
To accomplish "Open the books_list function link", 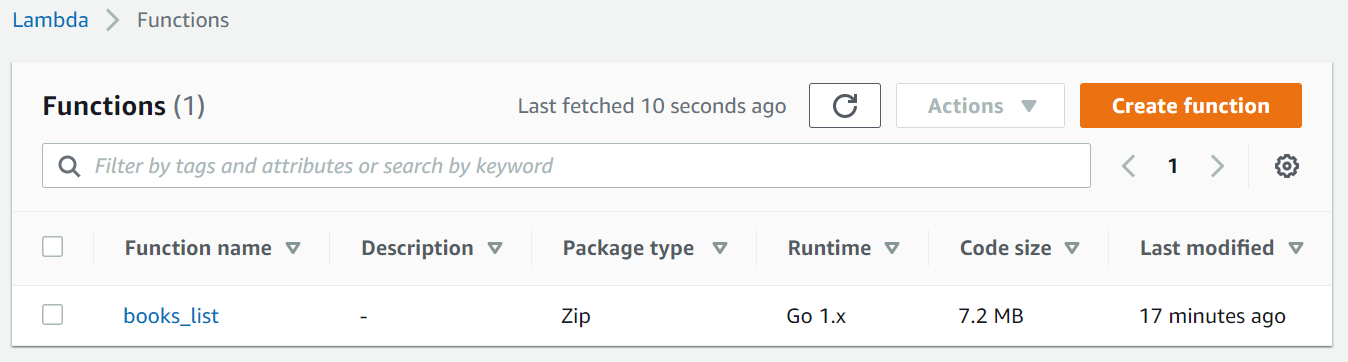I will pos(171,316).
